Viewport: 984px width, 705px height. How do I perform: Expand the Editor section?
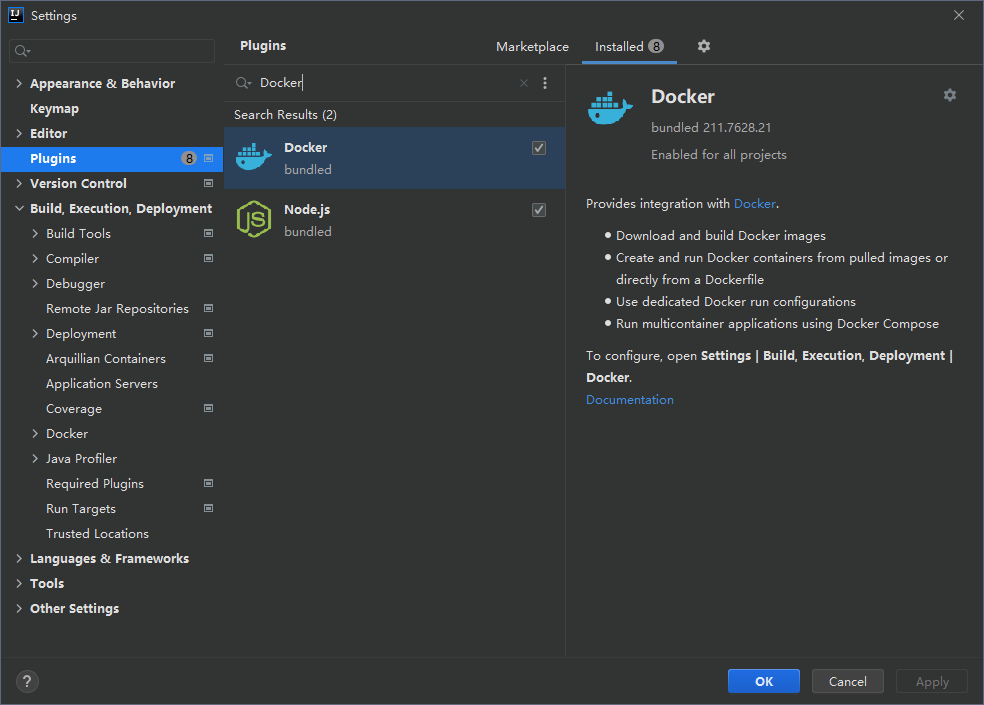coord(19,133)
